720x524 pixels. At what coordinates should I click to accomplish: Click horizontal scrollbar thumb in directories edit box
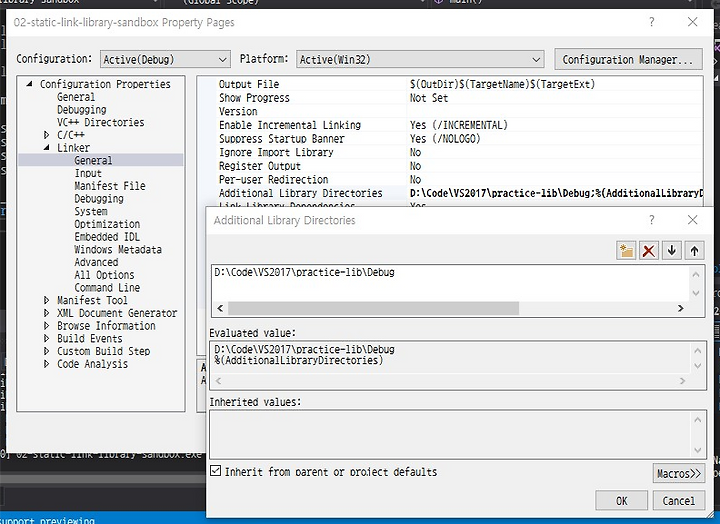tap(373, 308)
